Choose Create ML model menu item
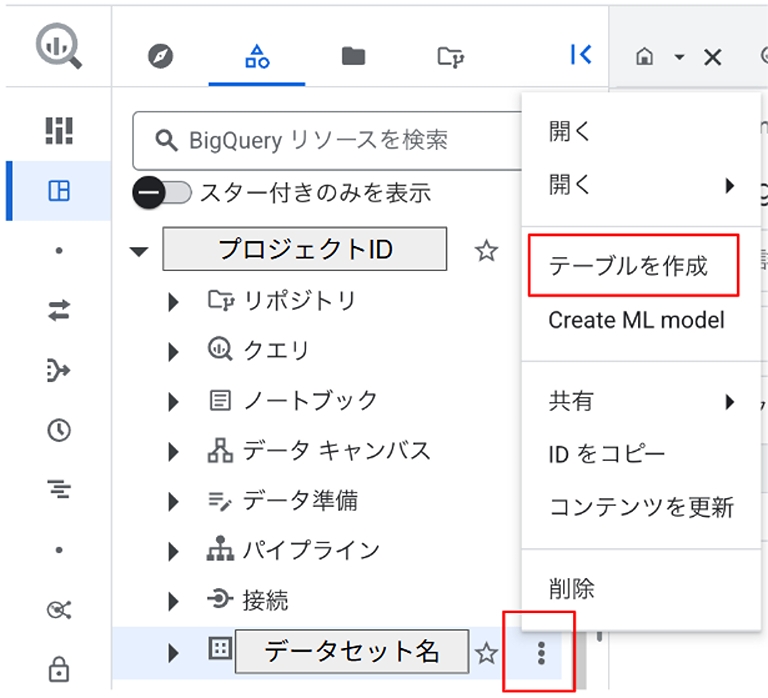Image resolution: width=768 pixels, height=698 pixels. 636,320
